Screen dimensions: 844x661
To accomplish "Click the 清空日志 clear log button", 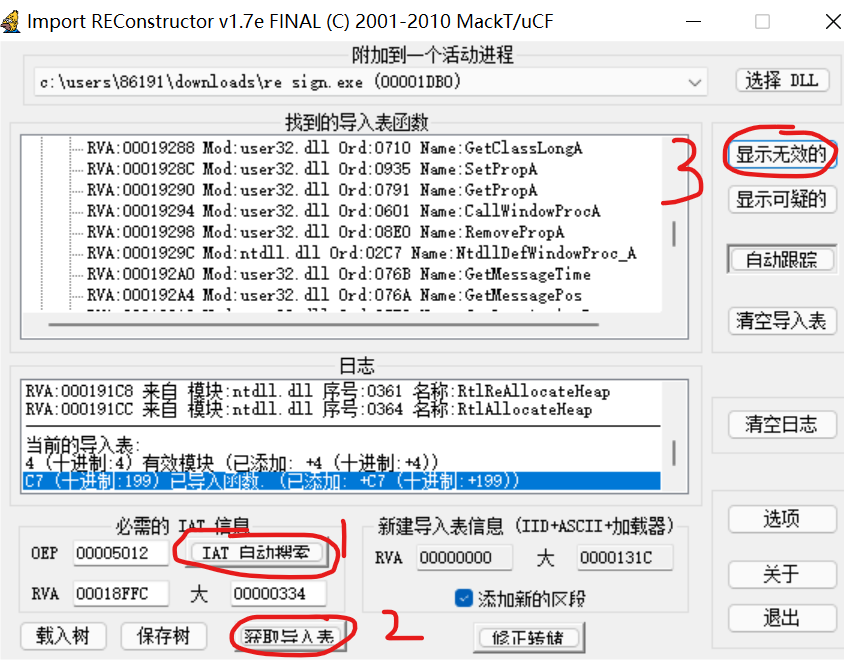I will coord(782,425).
